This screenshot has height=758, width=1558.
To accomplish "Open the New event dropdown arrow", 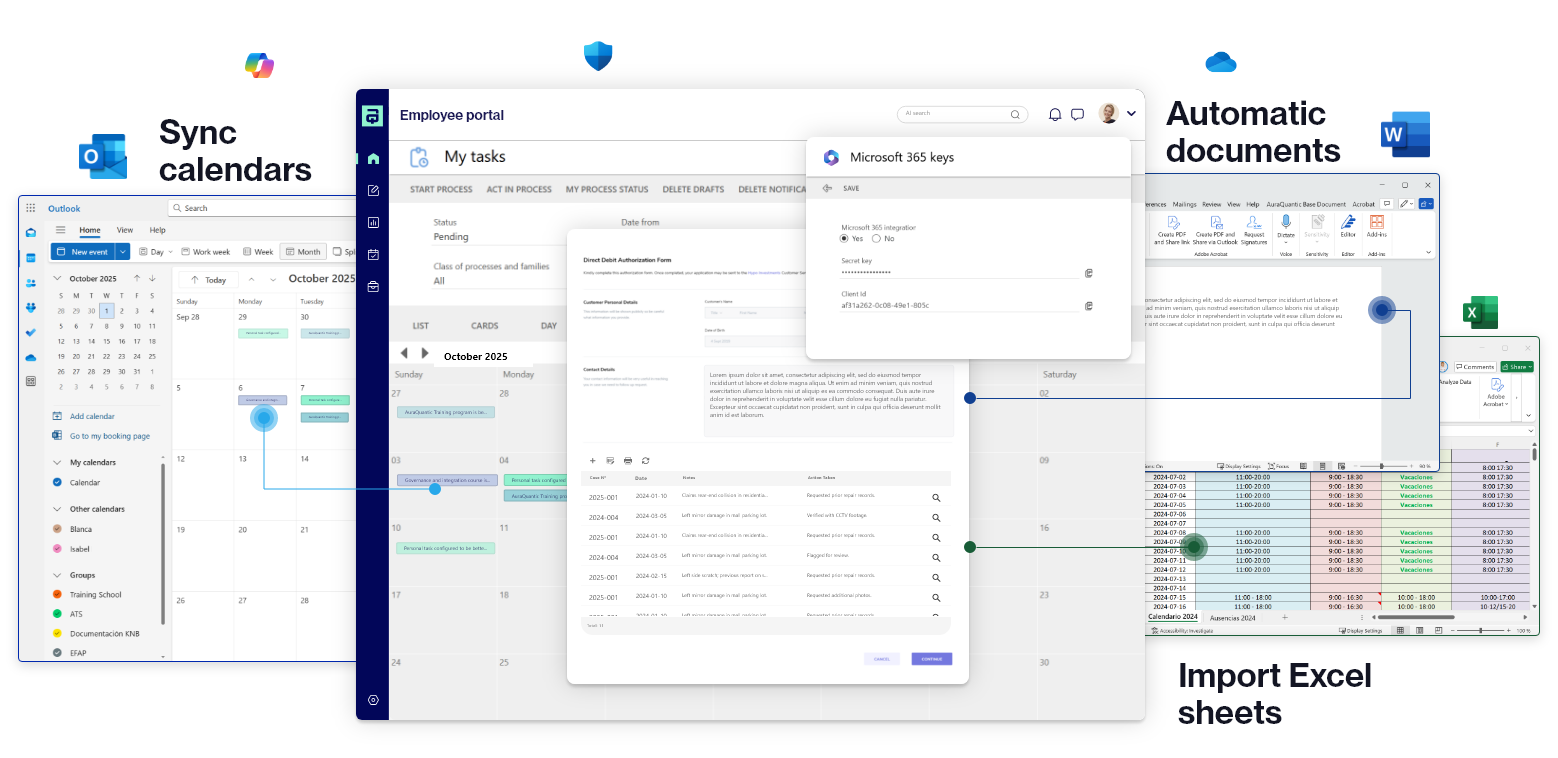I will pyautogui.click(x=122, y=251).
